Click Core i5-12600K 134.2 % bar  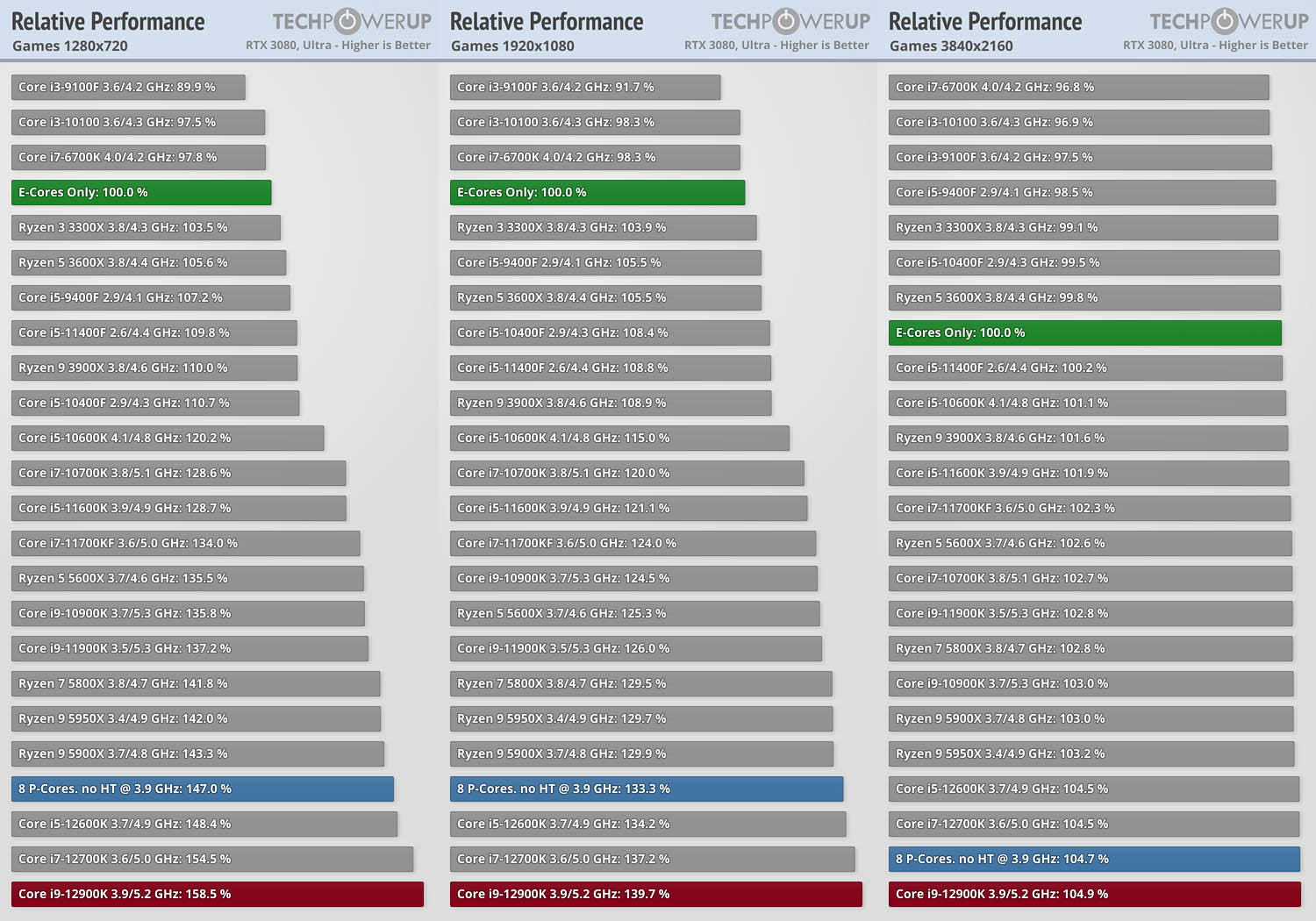(x=647, y=824)
